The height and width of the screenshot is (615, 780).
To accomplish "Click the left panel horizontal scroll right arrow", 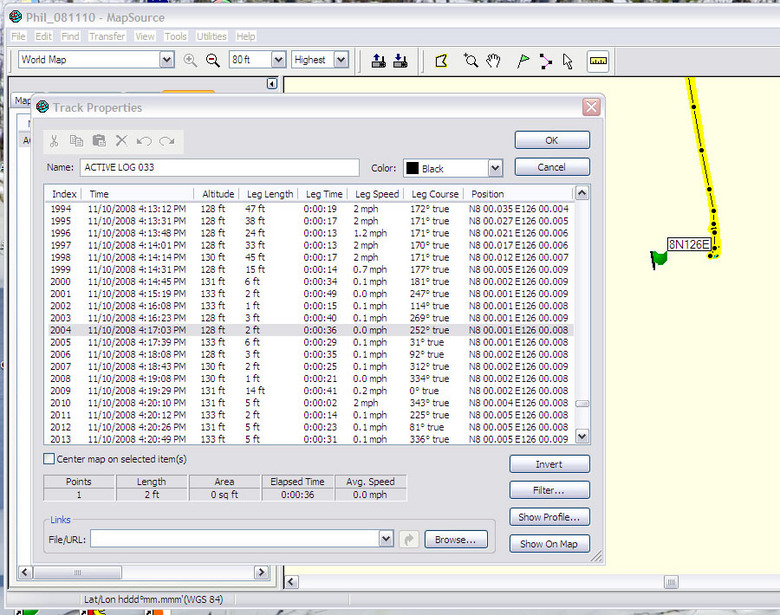I will 261,572.
